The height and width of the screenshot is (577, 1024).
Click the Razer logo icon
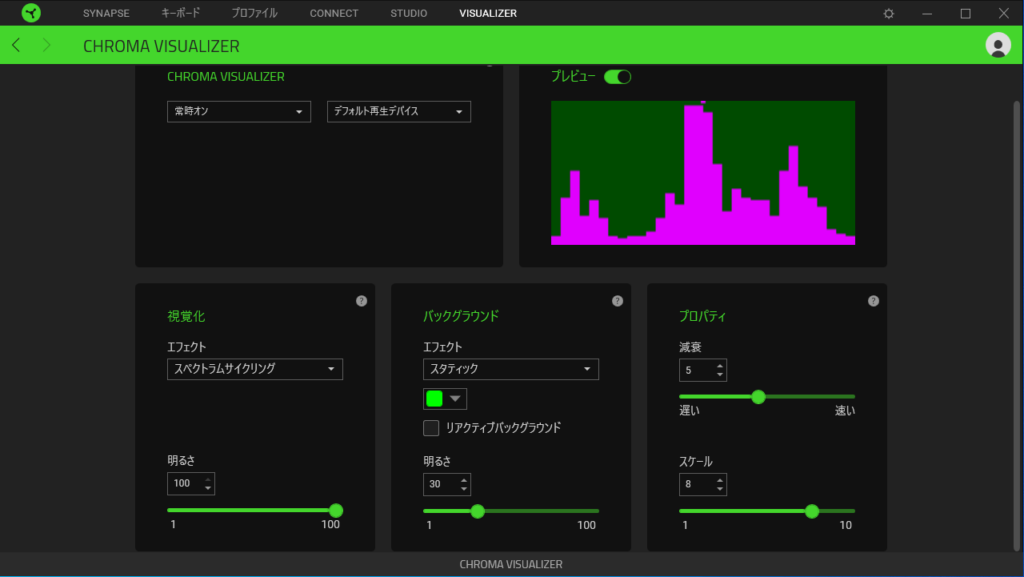coord(31,13)
